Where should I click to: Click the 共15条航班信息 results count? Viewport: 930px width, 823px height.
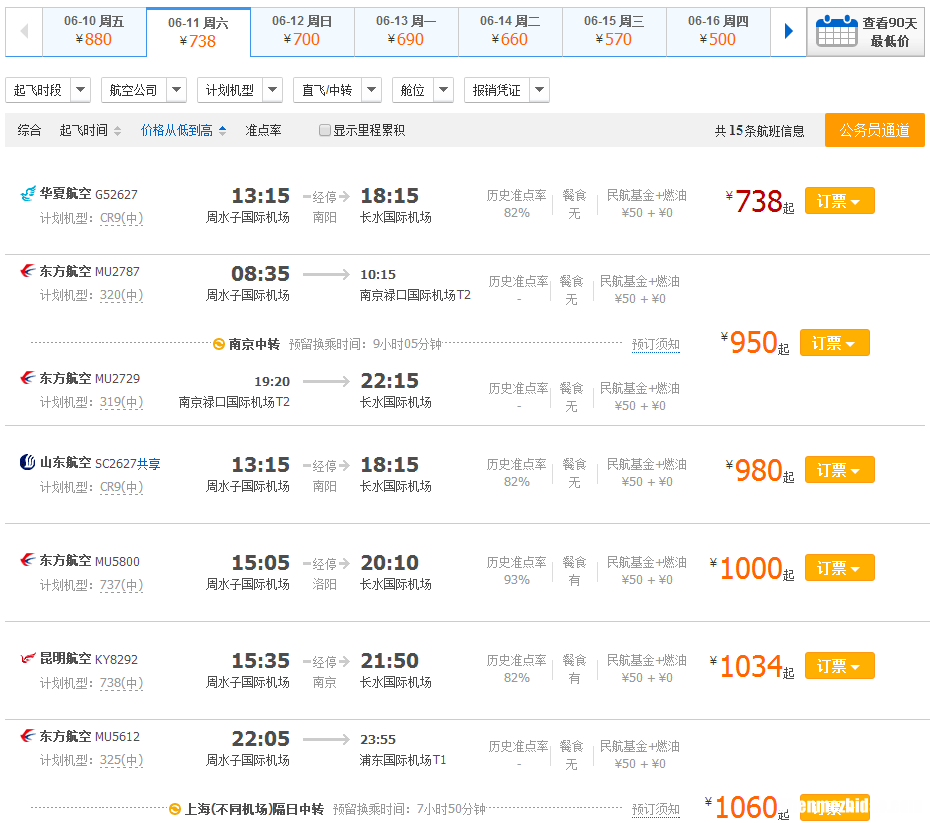[x=759, y=131]
